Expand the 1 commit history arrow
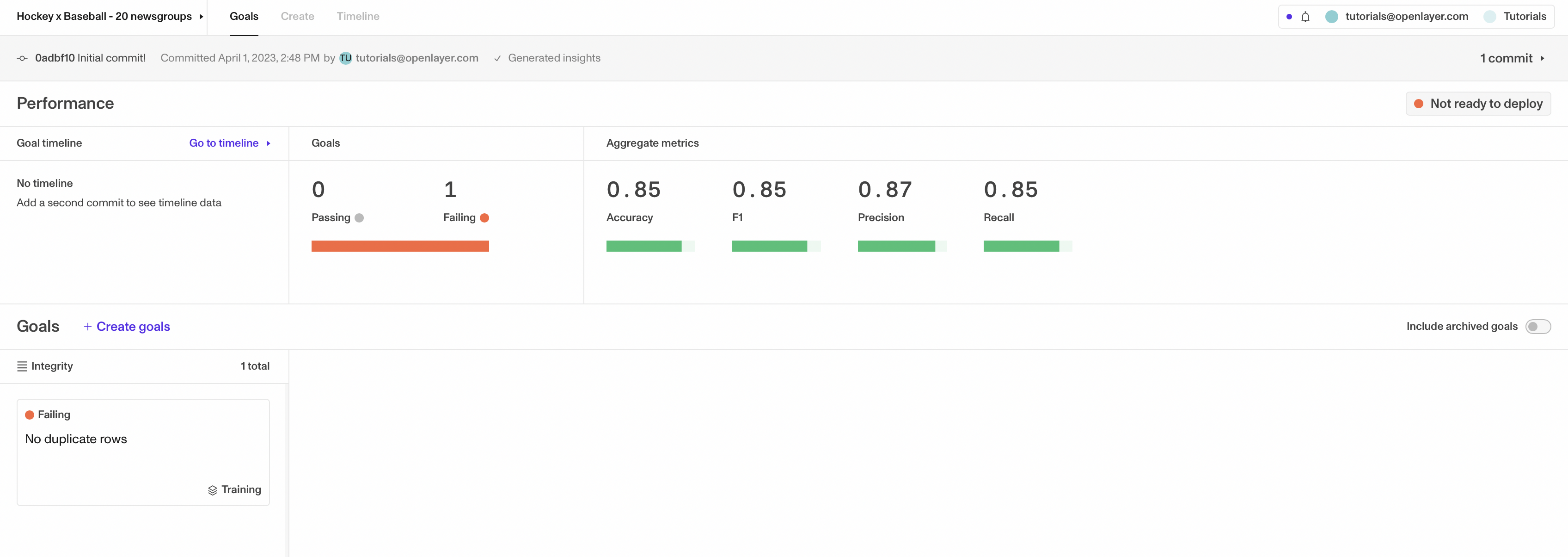Screen dimensions: 1568x557 point(1542,58)
